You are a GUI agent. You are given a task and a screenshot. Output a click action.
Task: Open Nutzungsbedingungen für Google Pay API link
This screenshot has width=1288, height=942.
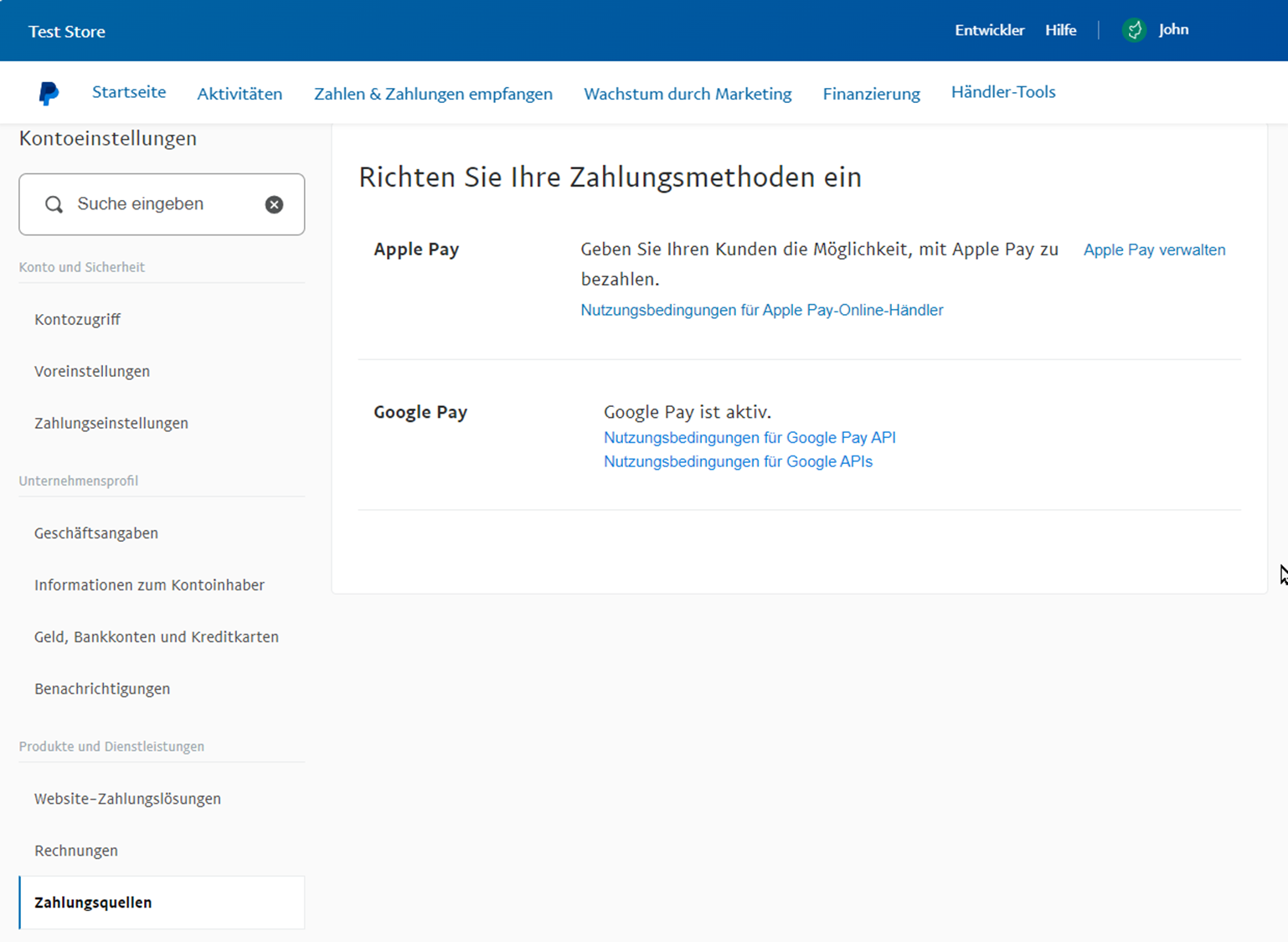(x=750, y=437)
